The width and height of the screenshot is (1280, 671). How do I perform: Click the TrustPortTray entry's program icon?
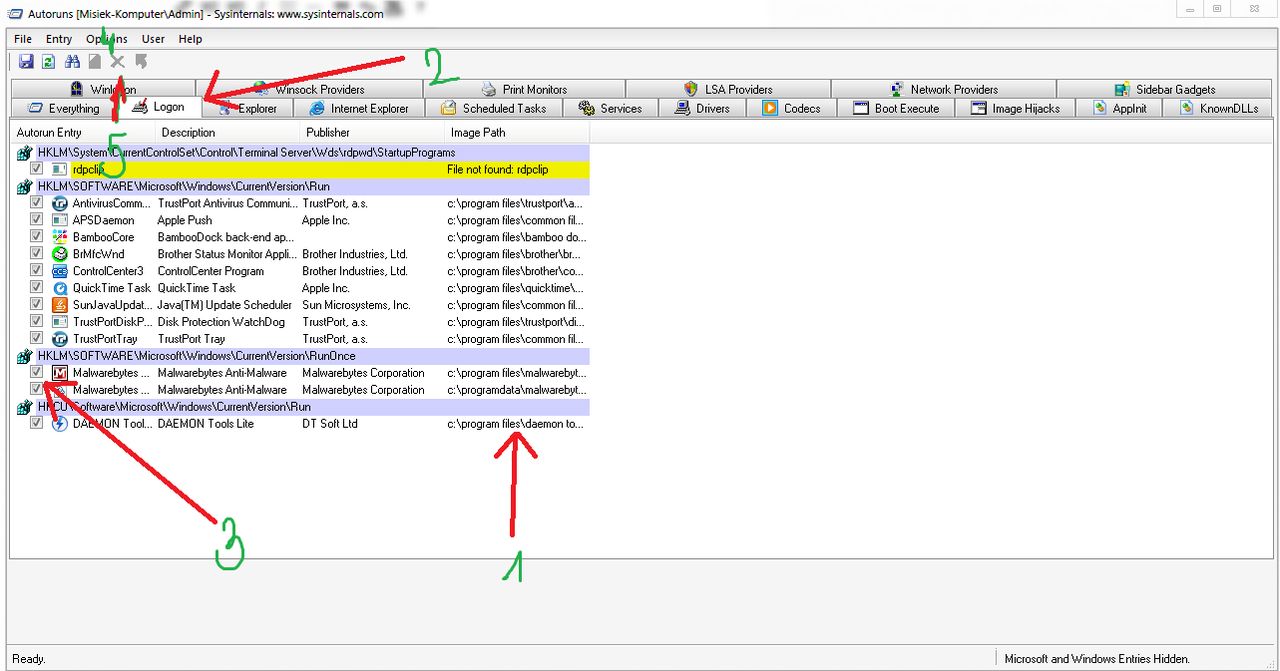[x=60, y=339]
